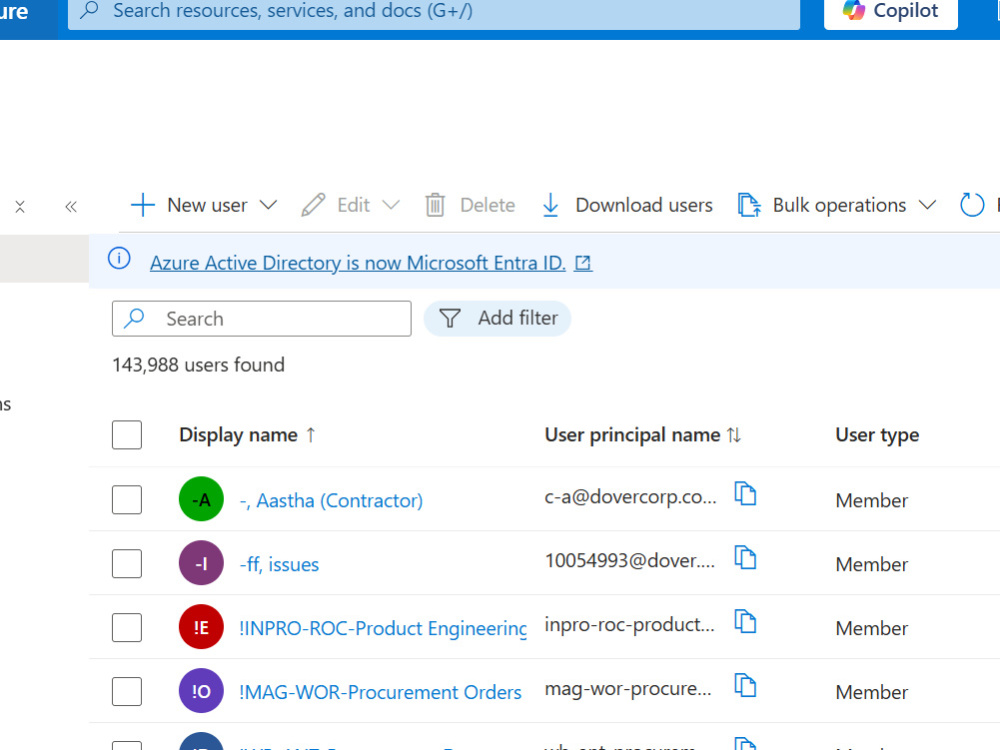Click the 10054993@dover... UPN text
1000x750 pixels.
630,561
